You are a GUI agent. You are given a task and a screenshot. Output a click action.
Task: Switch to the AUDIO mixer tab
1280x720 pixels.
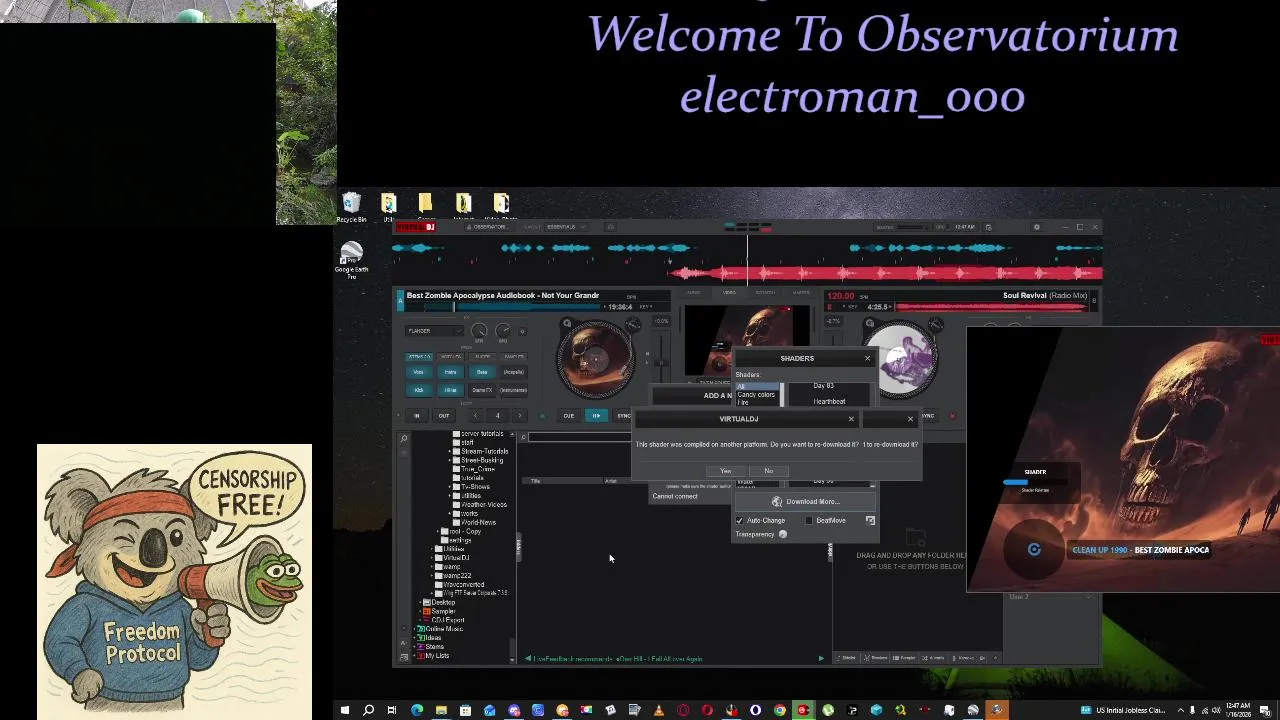click(693, 292)
